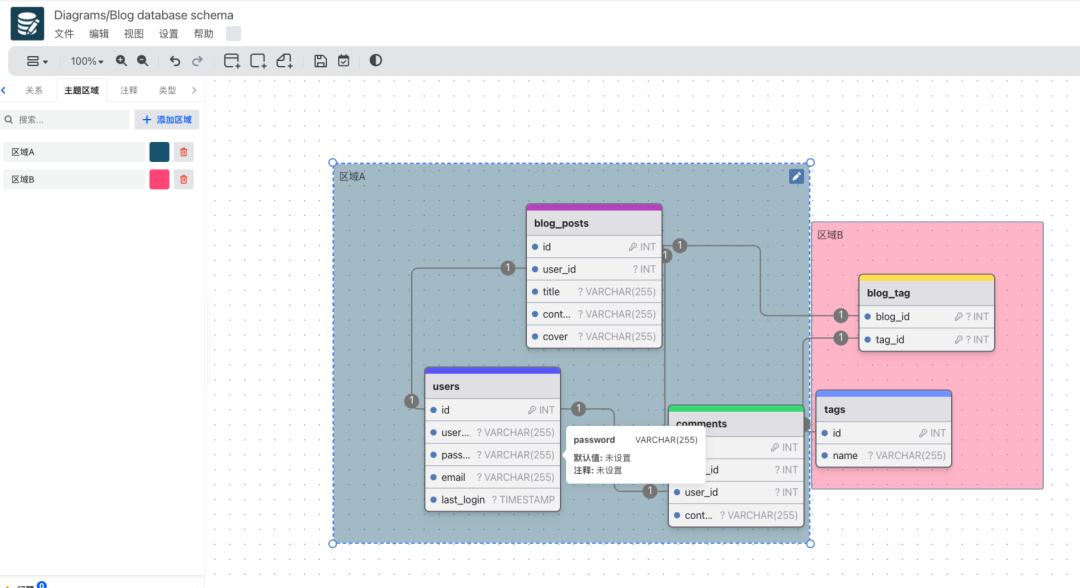
Task: Click the tag_id field in blog_tag
Action: tap(926, 339)
